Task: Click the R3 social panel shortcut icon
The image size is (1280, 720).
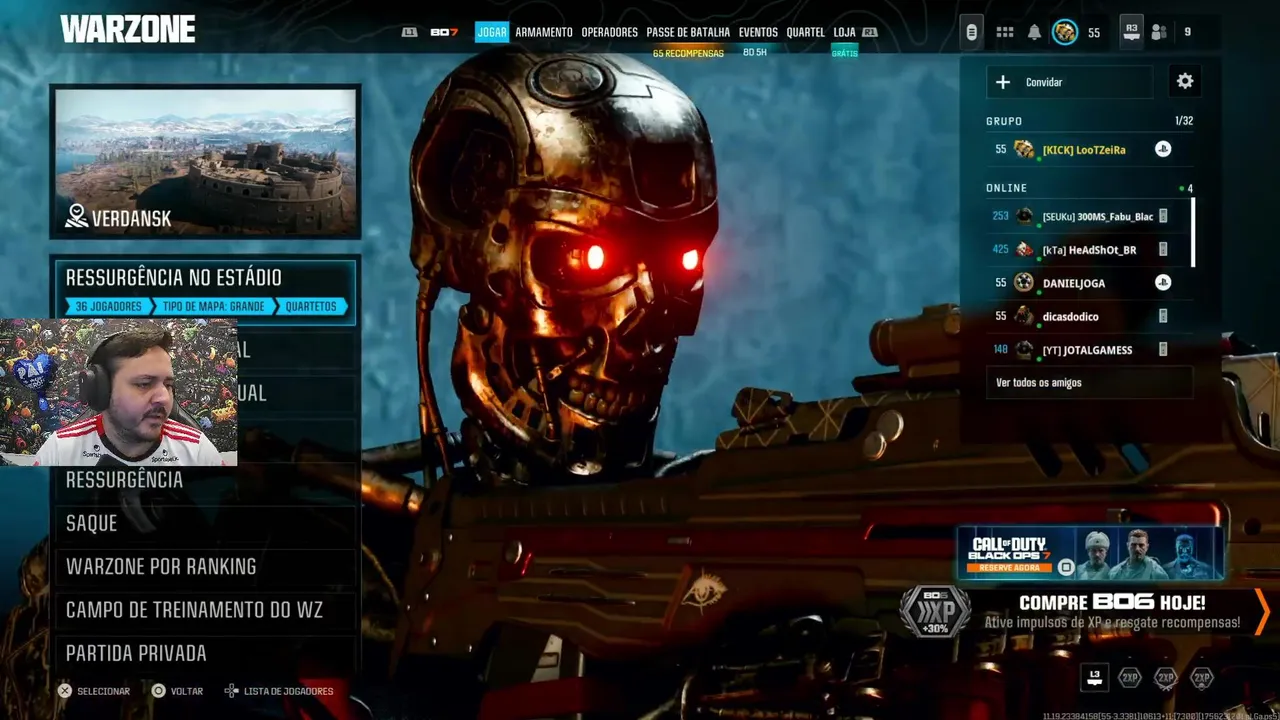Action: [x=1131, y=32]
